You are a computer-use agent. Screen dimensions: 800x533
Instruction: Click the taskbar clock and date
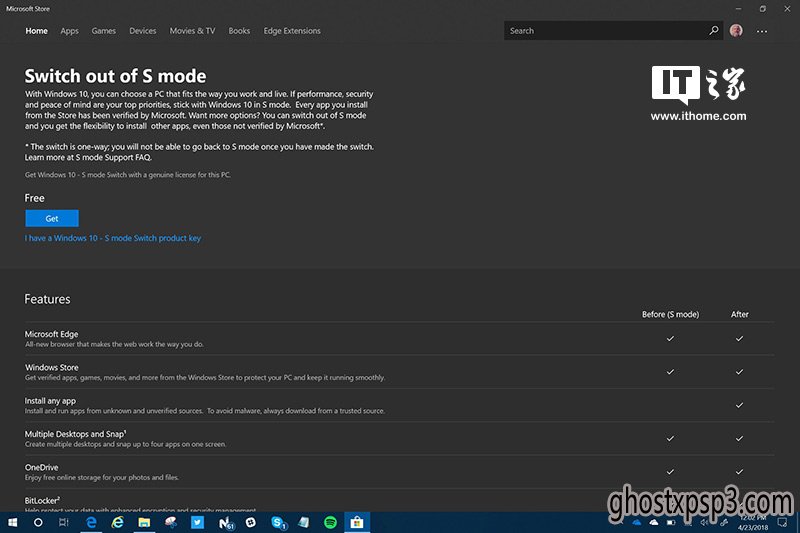tap(752, 522)
